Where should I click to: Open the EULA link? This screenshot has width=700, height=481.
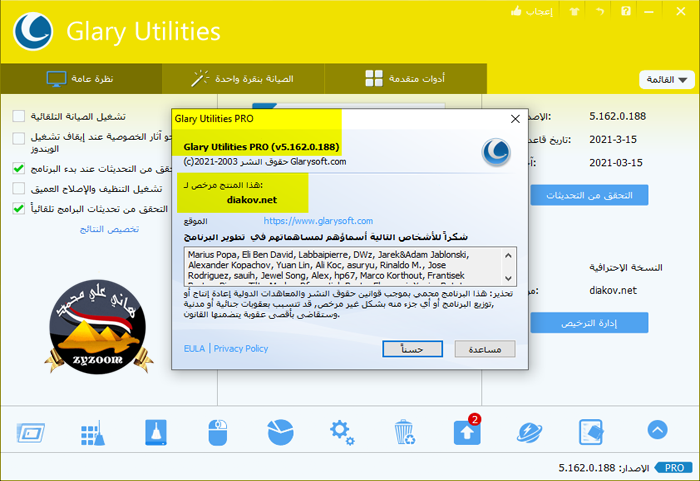[195, 348]
